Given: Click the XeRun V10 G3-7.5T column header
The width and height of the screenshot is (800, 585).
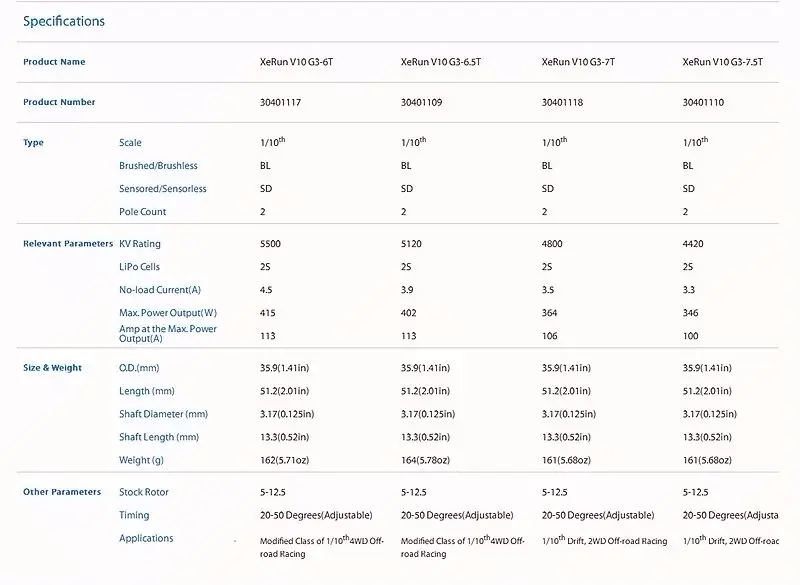Looking at the screenshot, I should 722,62.
